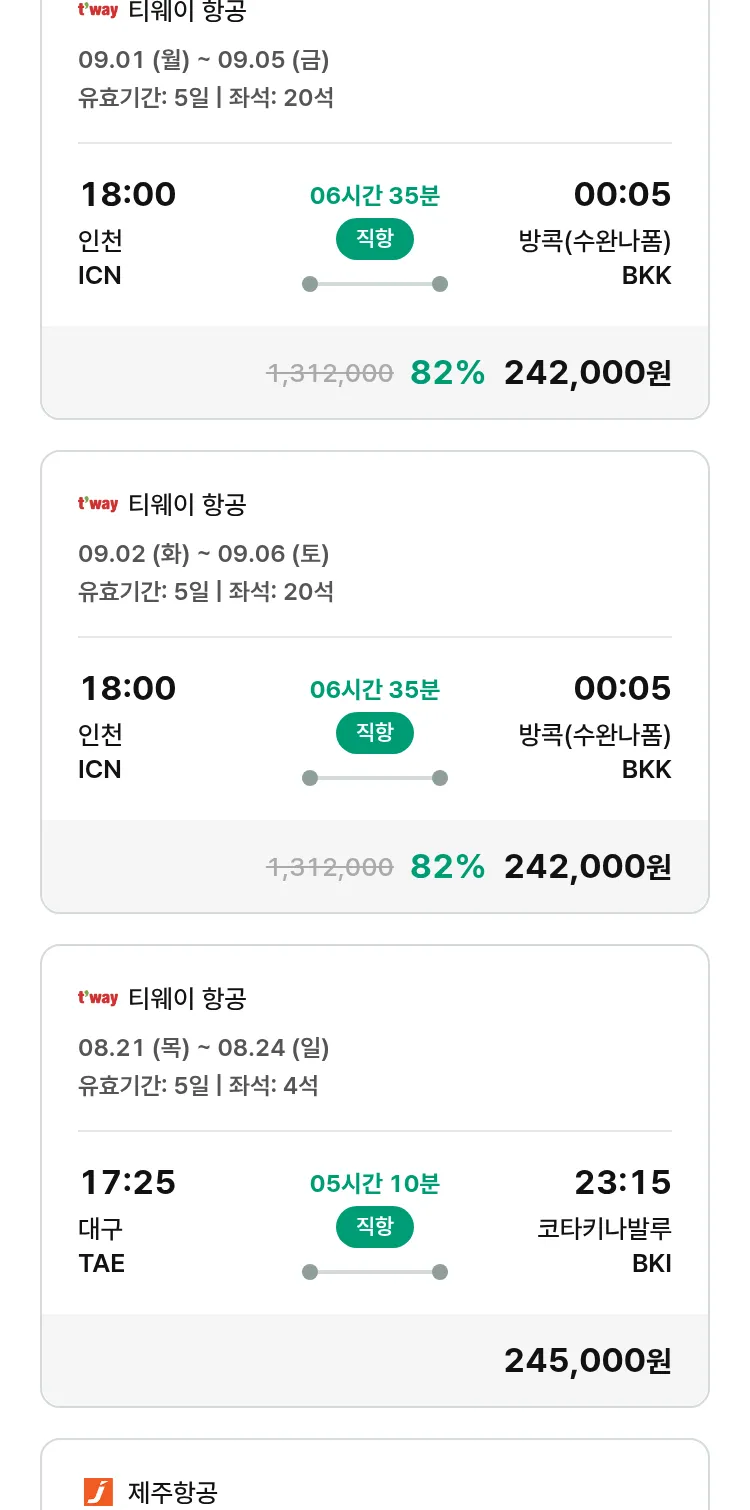Image resolution: width=750 pixels, height=1510 pixels.
Task: Click the route line on the Daegu flight
Action: click(x=375, y=1272)
